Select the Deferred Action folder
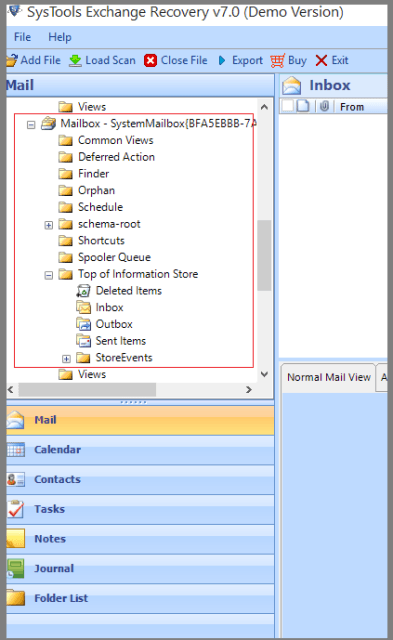 (116, 157)
